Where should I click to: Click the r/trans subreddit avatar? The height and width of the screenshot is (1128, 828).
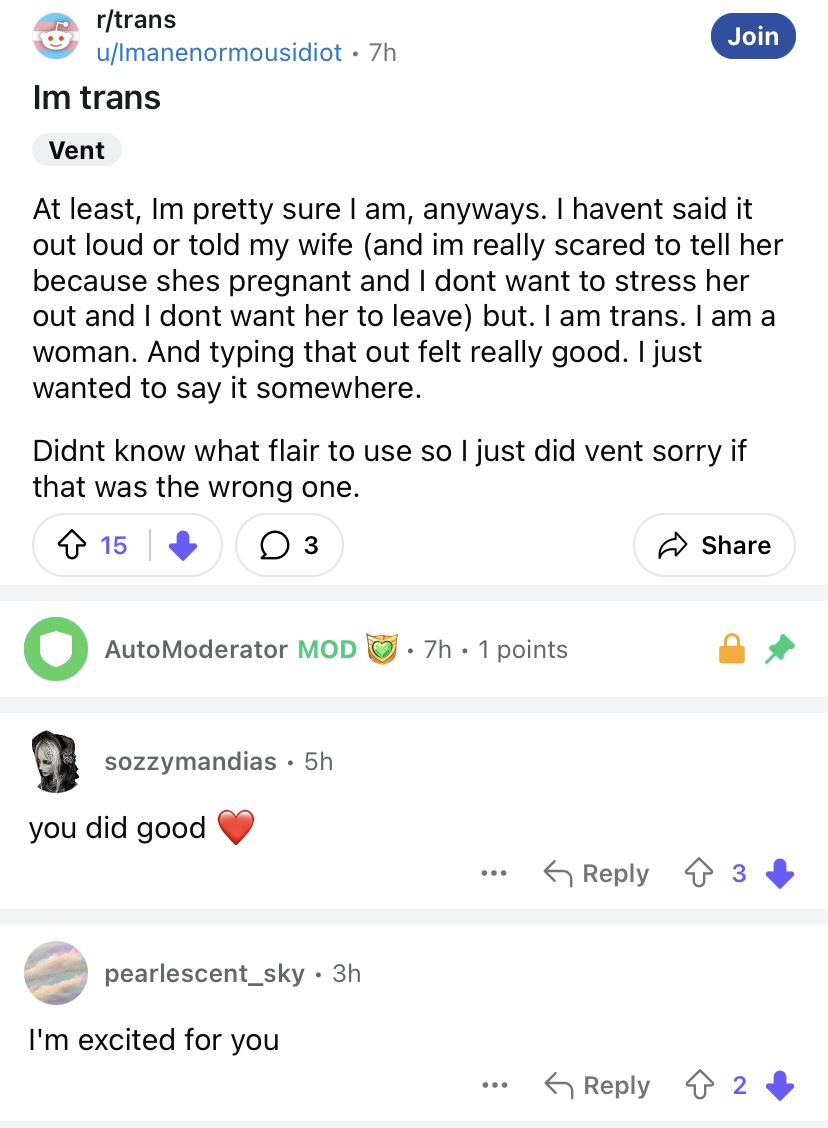click(55, 36)
